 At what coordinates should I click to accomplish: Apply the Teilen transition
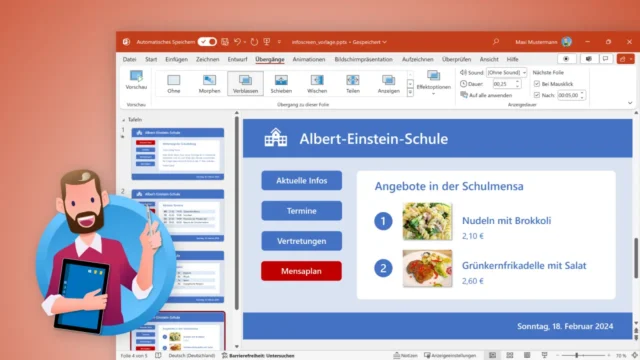coord(353,84)
